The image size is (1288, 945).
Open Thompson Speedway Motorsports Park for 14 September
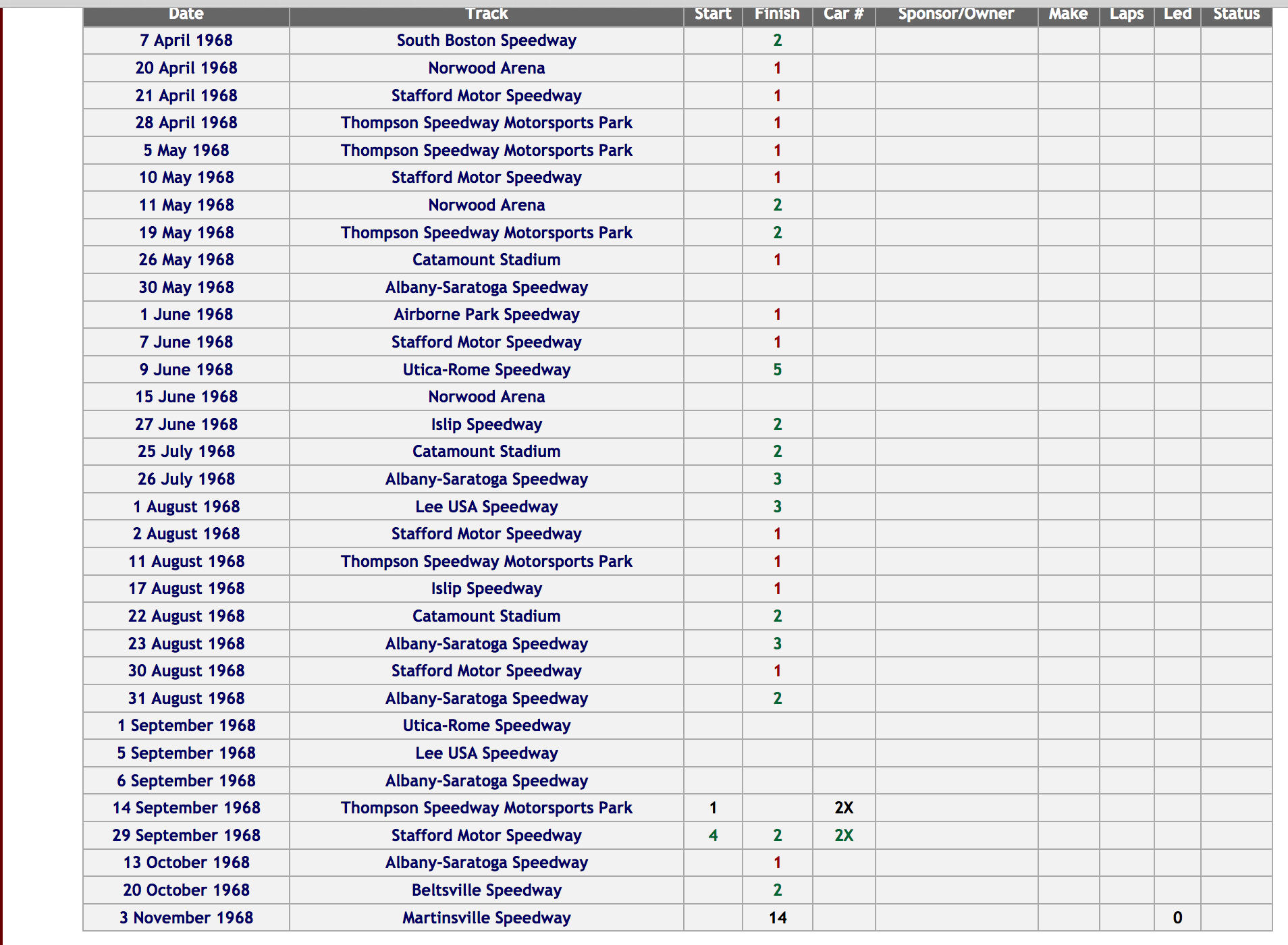(486, 808)
